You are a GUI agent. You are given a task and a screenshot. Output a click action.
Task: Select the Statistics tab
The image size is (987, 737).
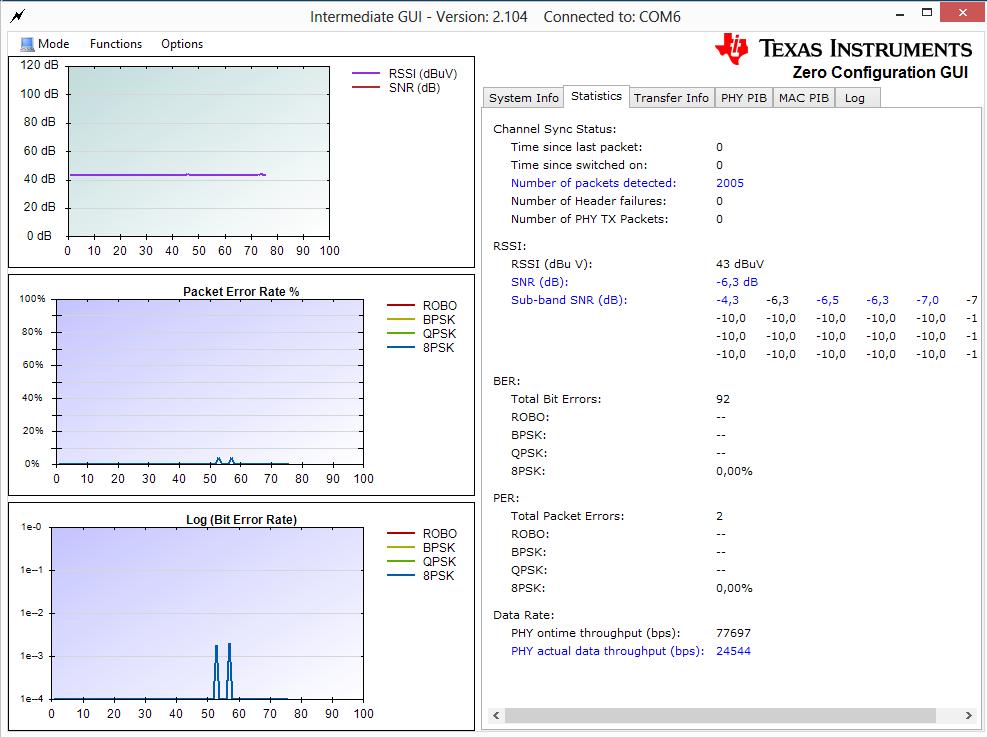(x=596, y=96)
